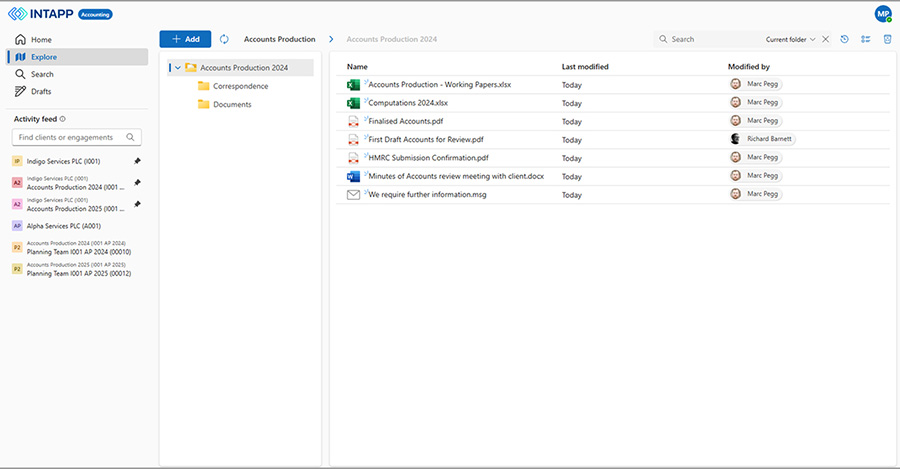Open the recent history clock icon
Image resolution: width=900 pixels, height=469 pixels.
point(845,39)
